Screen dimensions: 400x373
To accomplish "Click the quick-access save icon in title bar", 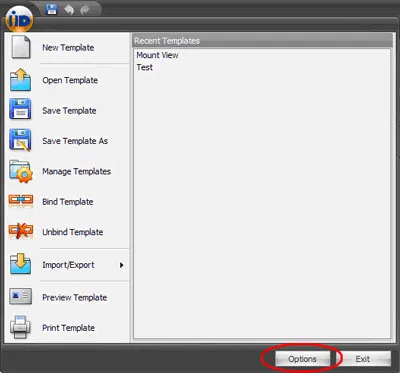I will (51, 9).
